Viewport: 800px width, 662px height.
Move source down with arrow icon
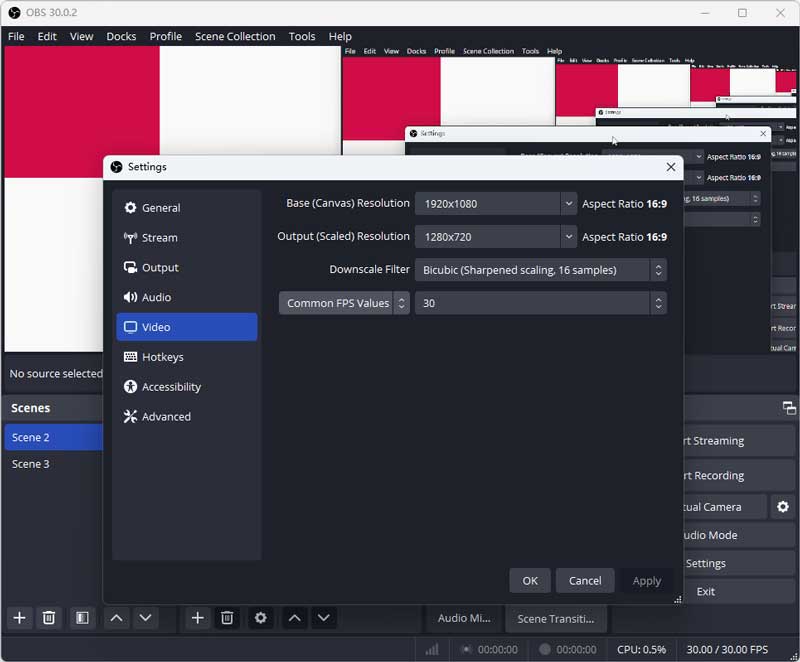click(323, 618)
